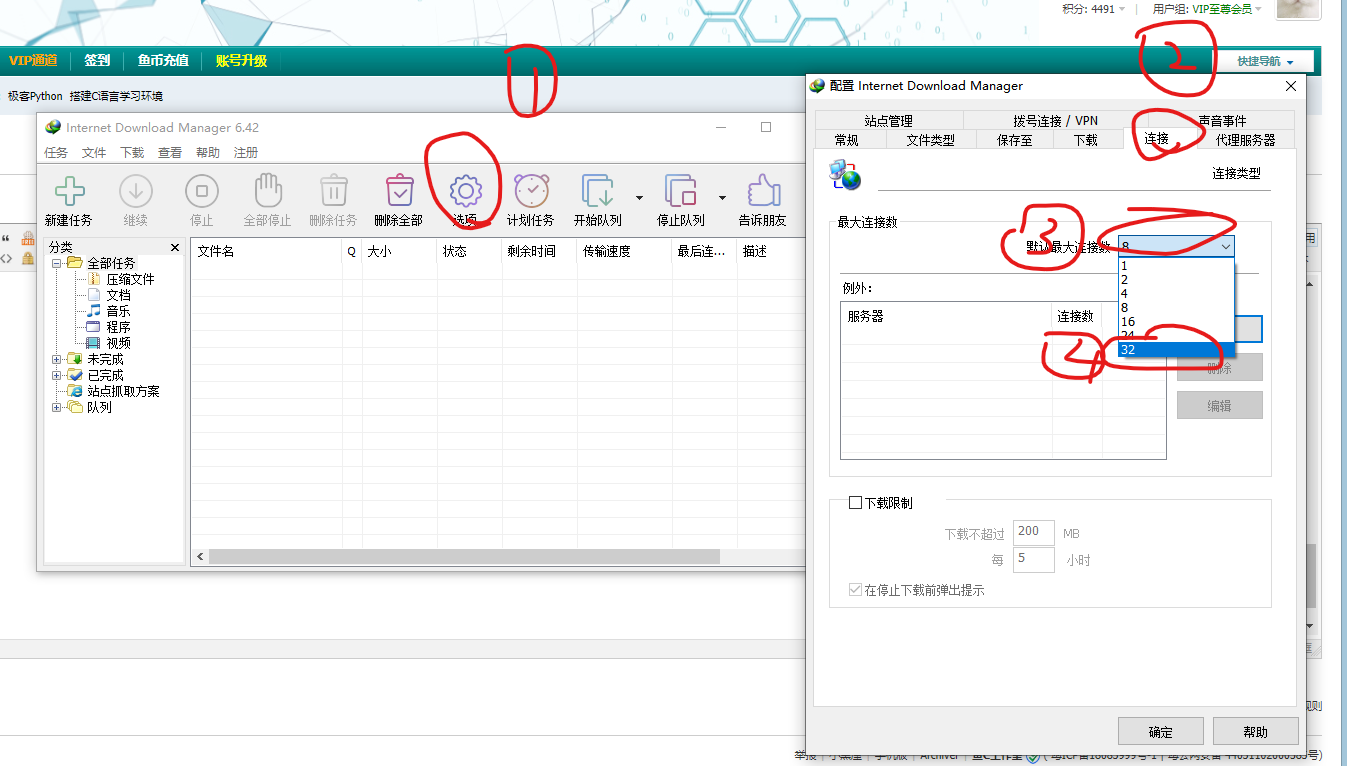Open the 帮助 menu in IDM
This screenshot has height=766, width=1347.
pyautogui.click(x=208, y=153)
